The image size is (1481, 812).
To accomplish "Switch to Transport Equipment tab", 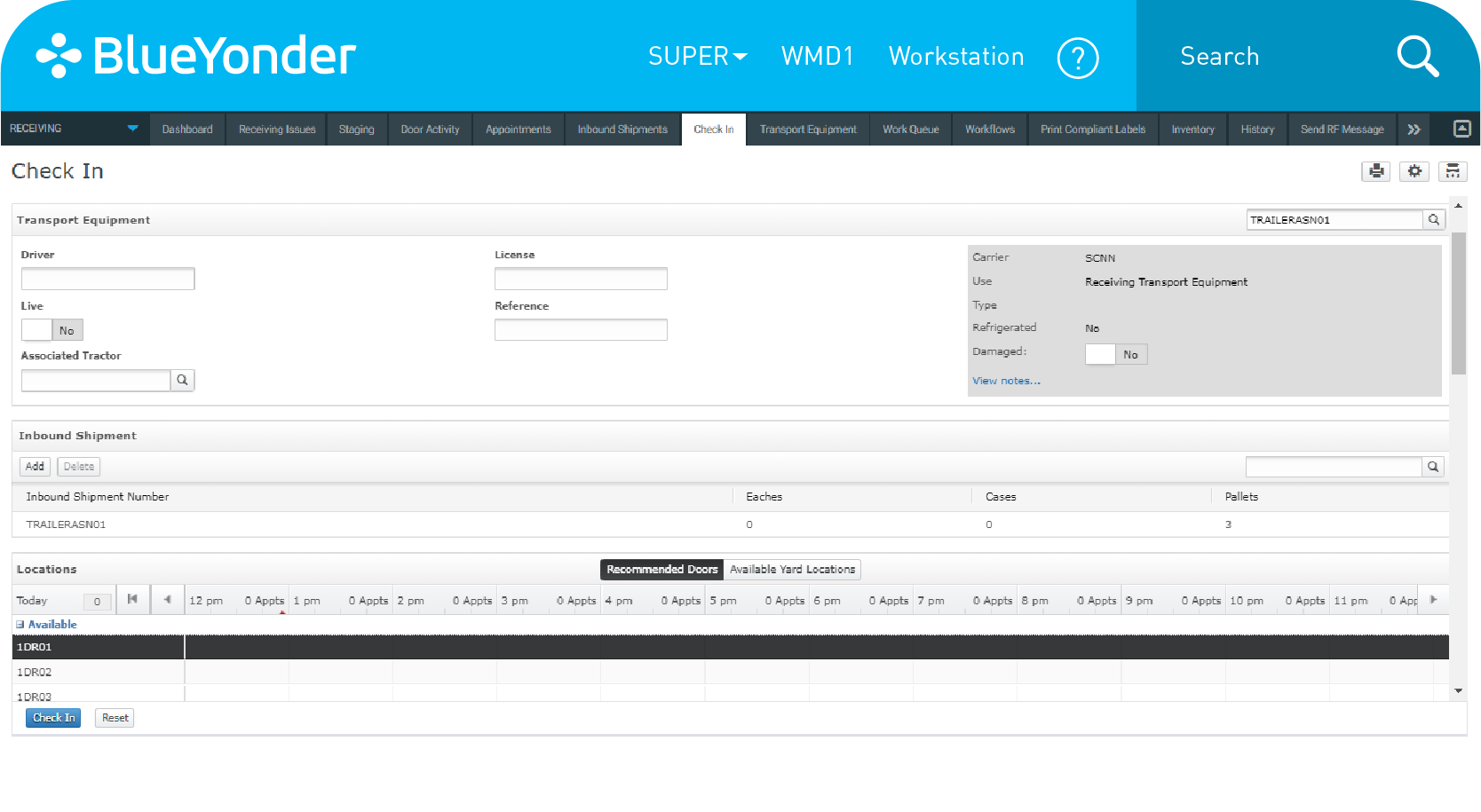I will pos(808,130).
